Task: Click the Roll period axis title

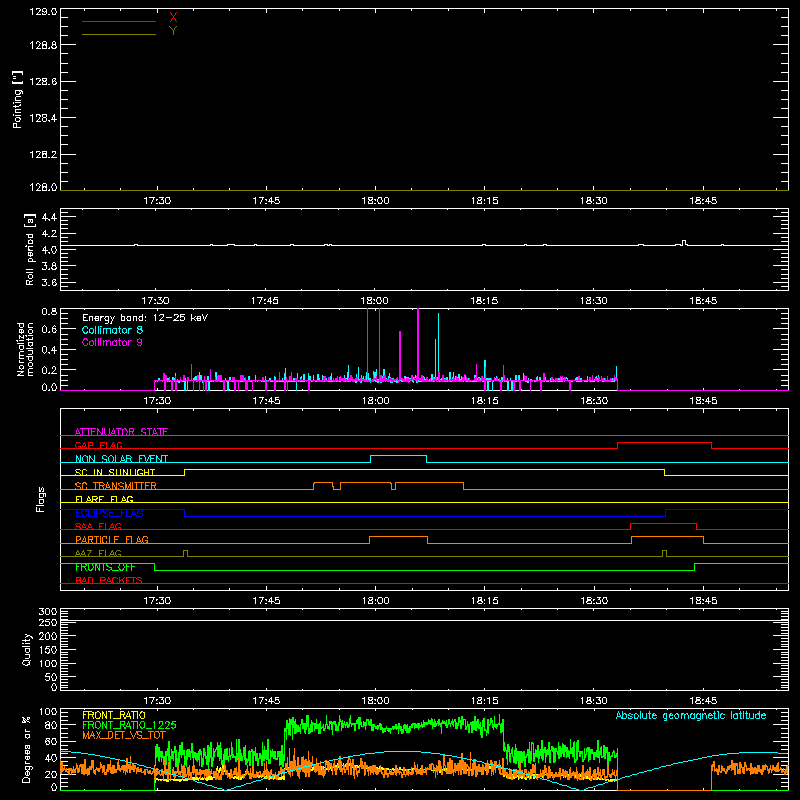Action: coord(29,249)
